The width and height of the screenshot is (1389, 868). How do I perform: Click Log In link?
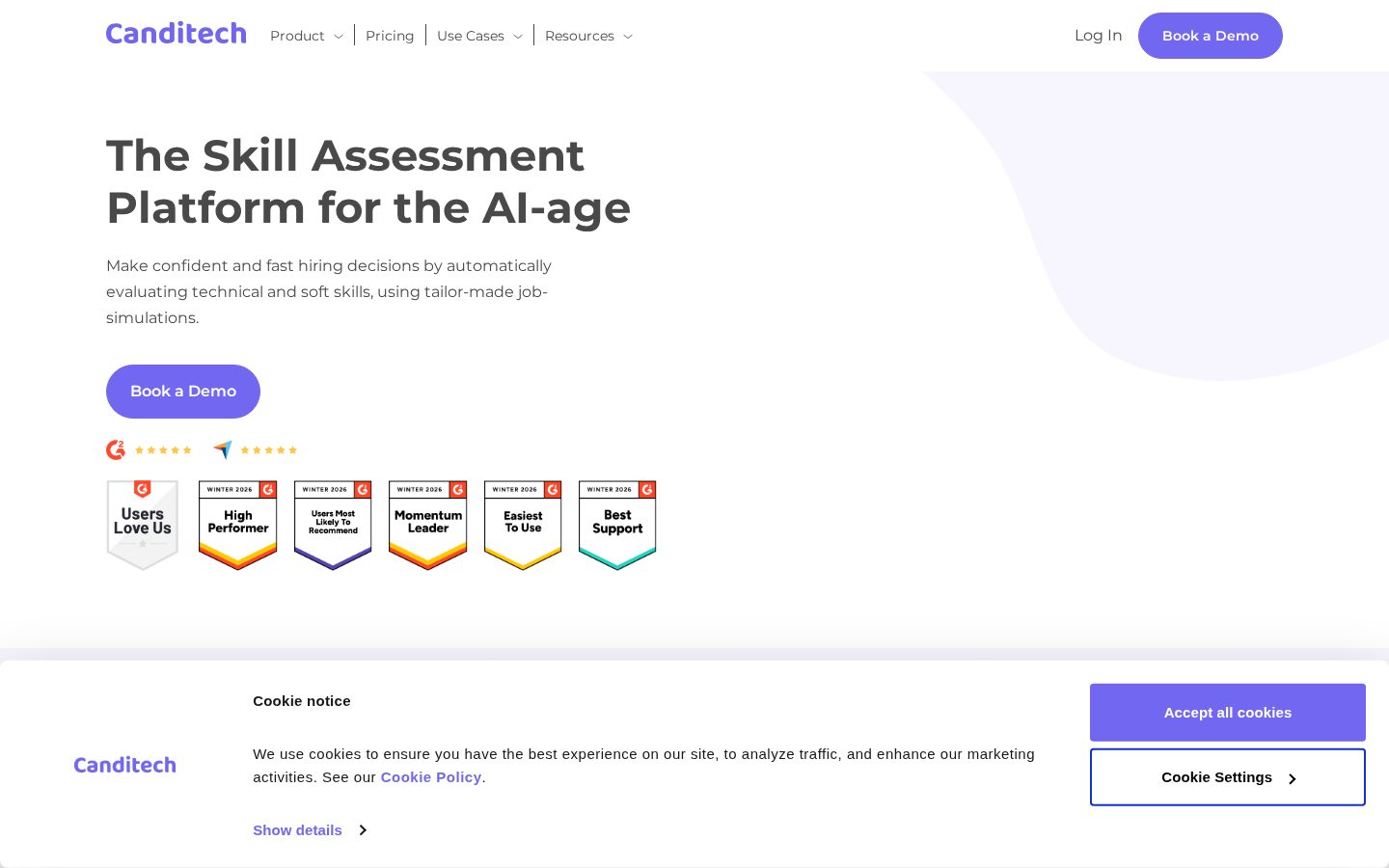(1099, 36)
